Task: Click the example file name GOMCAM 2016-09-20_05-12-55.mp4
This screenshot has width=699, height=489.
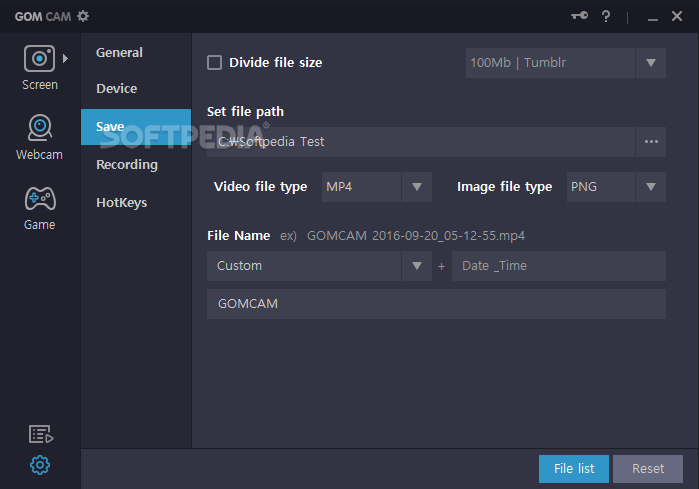Action: (x=415, y=236)
